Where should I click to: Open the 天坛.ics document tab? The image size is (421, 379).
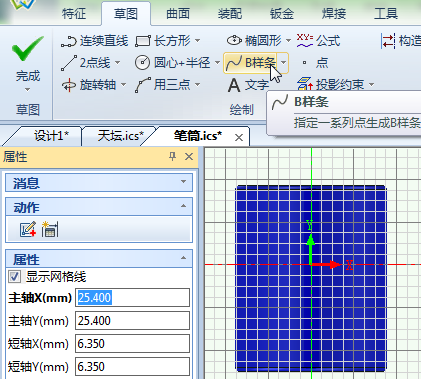click(120, 136)
